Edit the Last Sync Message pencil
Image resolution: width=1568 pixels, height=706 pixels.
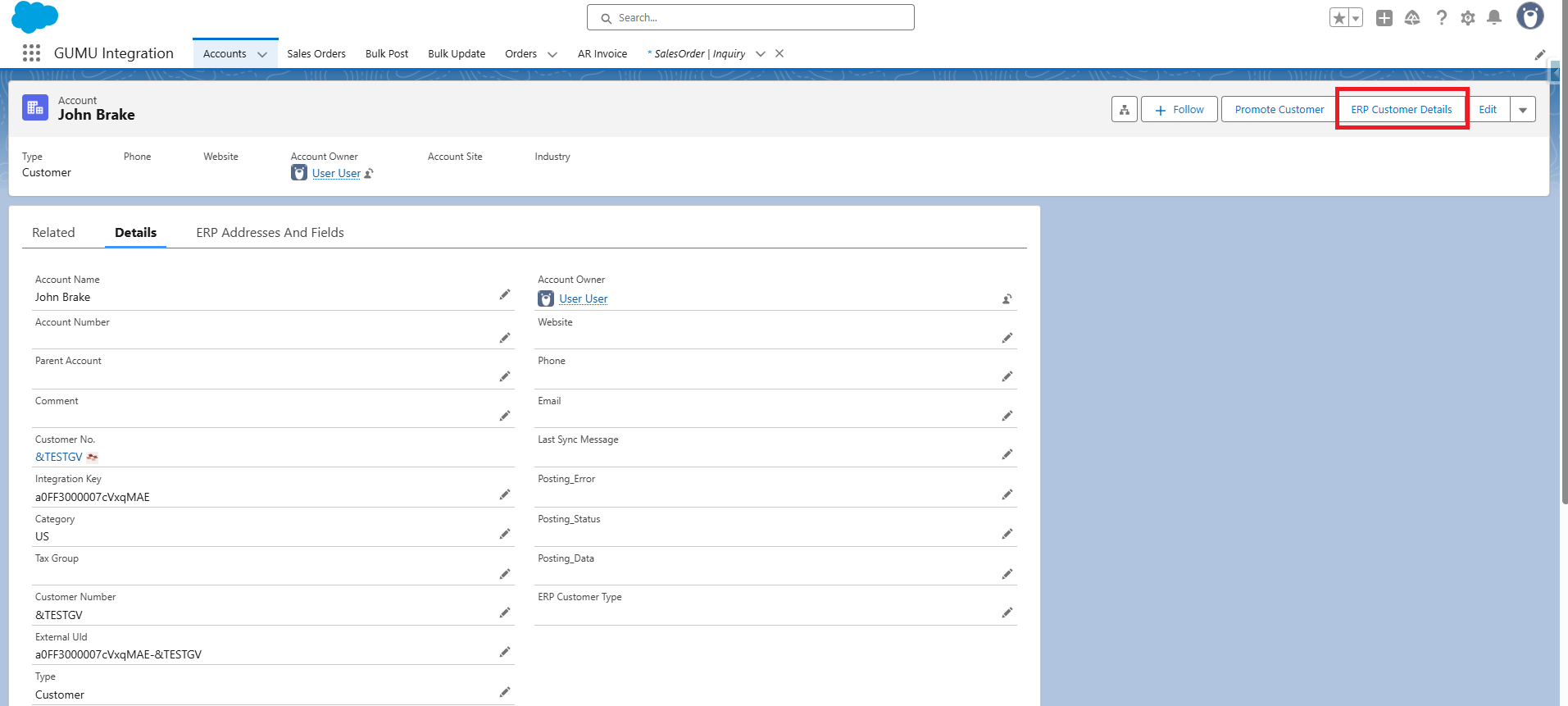point(1007,454)
